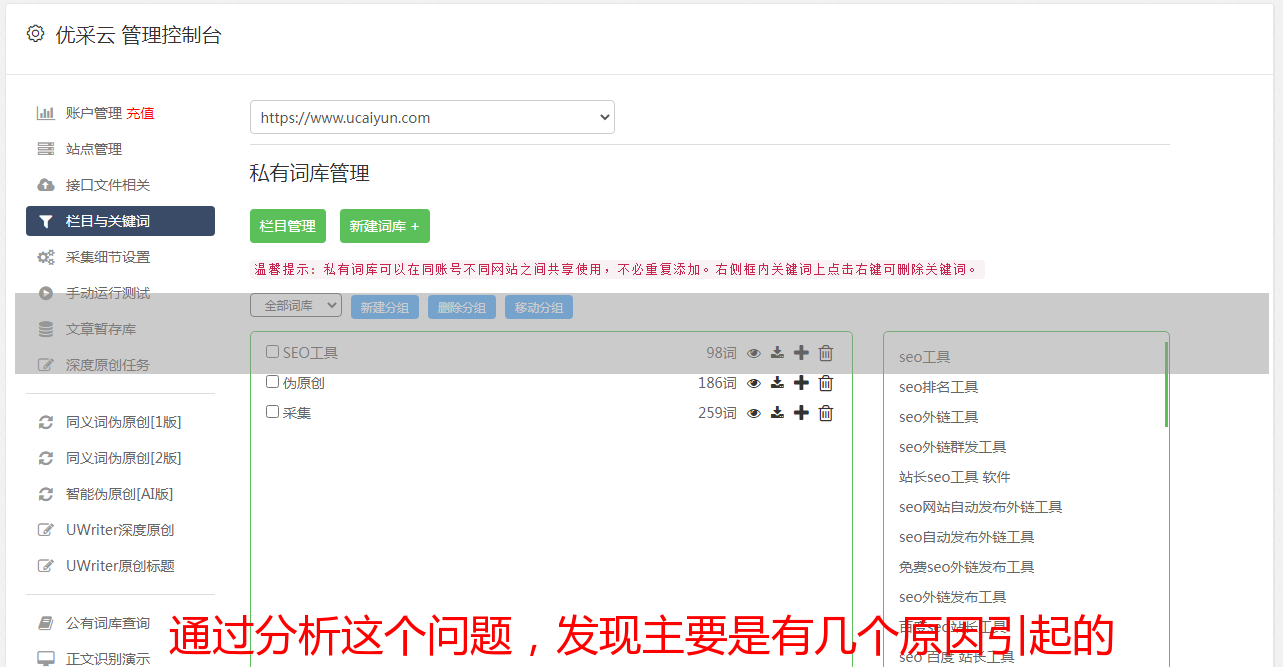Add keywords to the 伪原创 library
Image resolution: width=1283 pixels, height=667 pixels.
pyautogui.click(x=801, y=383)
